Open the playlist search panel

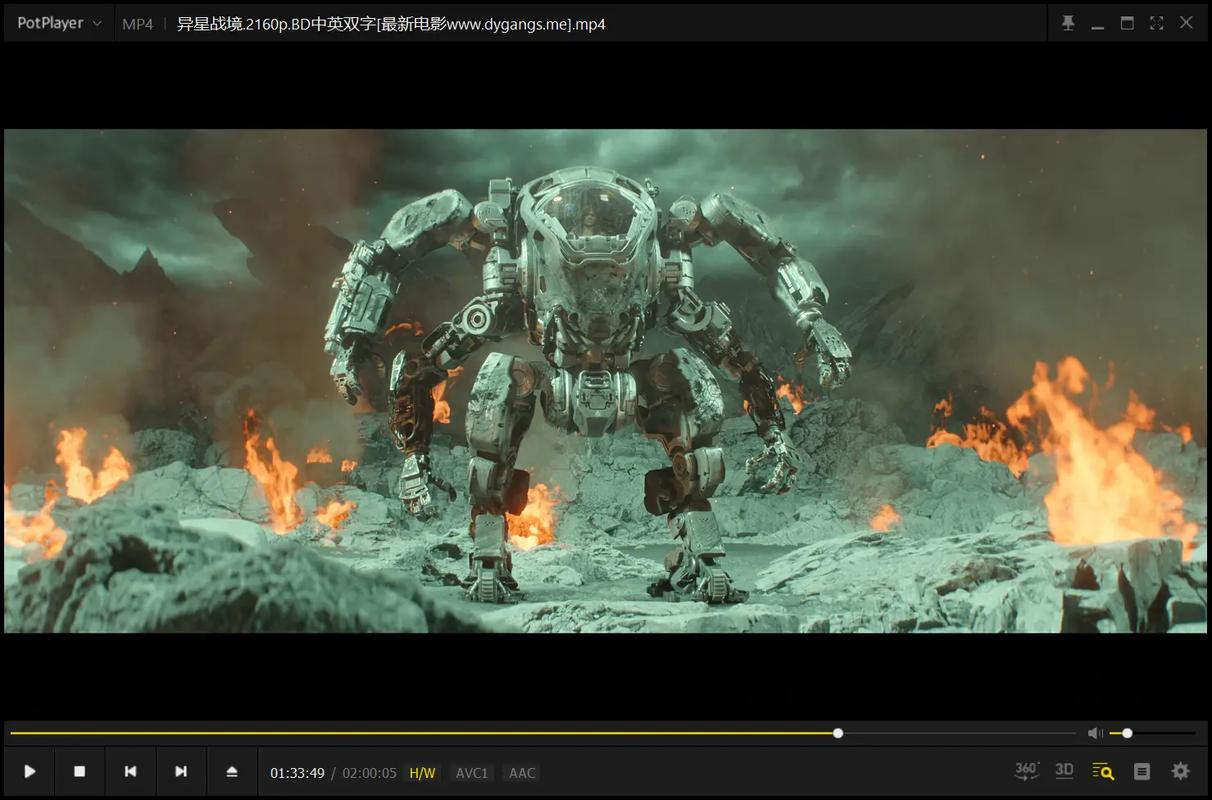[x=1103, y=771]
